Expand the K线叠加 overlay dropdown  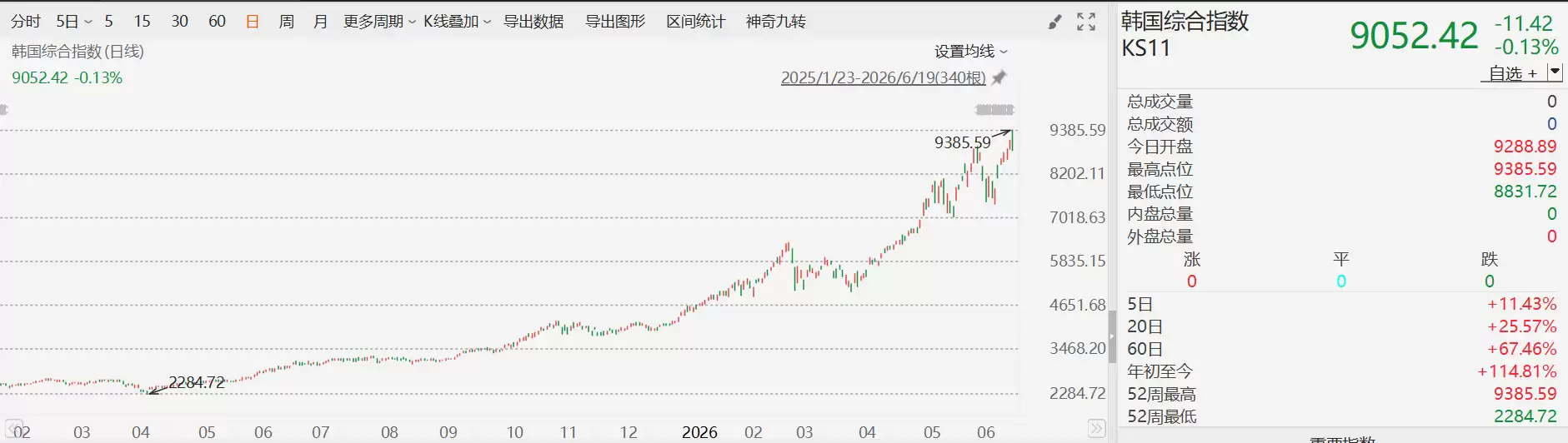click(x=457, y=22)
